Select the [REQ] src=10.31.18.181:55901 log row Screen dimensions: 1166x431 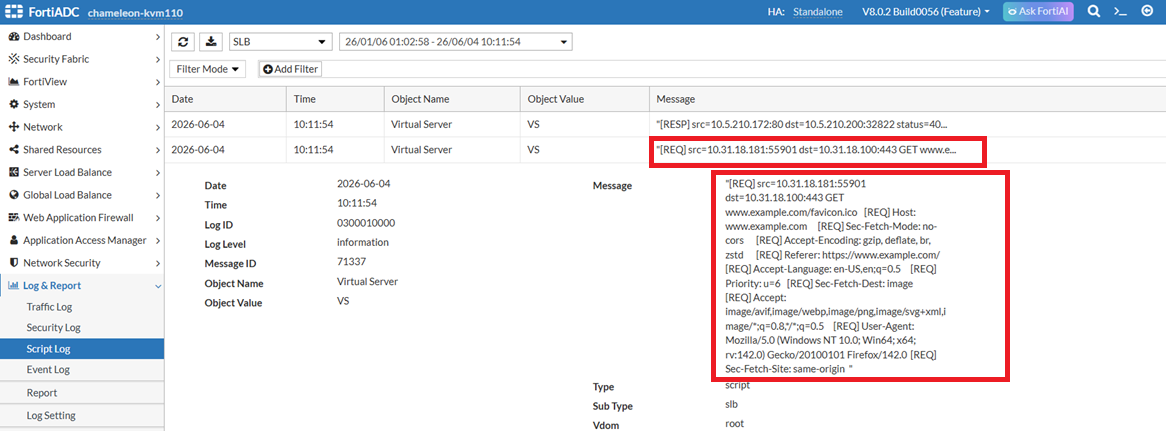pos(666,149)
